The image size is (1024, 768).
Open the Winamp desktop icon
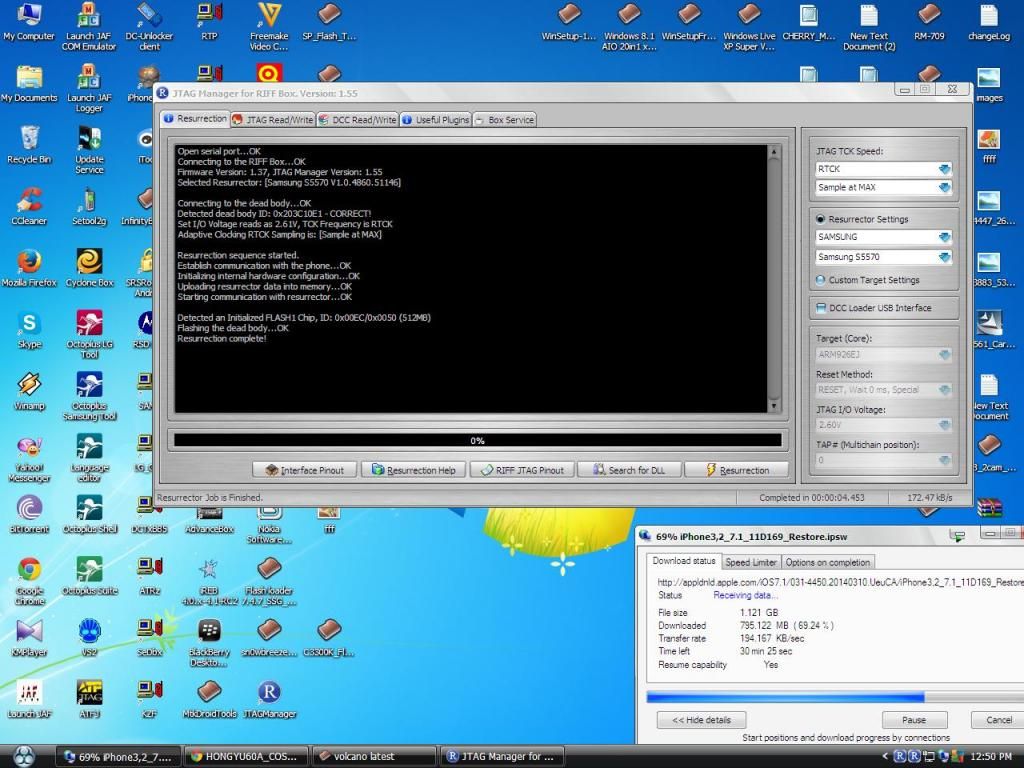point(29,391)
